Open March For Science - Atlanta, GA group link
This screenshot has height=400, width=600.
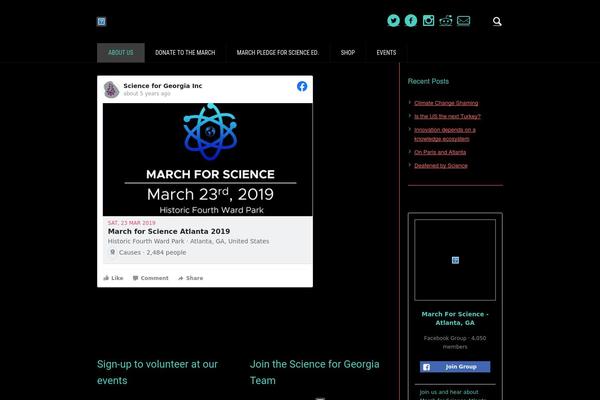tap(455, 318)
